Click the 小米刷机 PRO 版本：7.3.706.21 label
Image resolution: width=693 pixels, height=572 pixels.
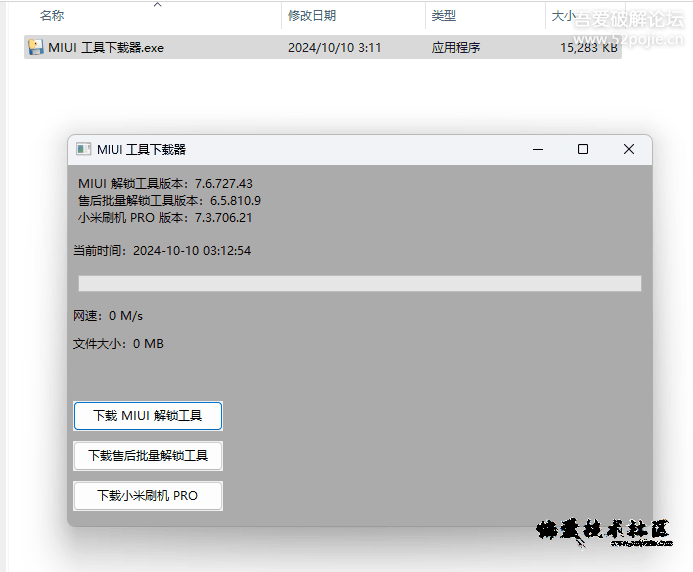pos(165,217)
